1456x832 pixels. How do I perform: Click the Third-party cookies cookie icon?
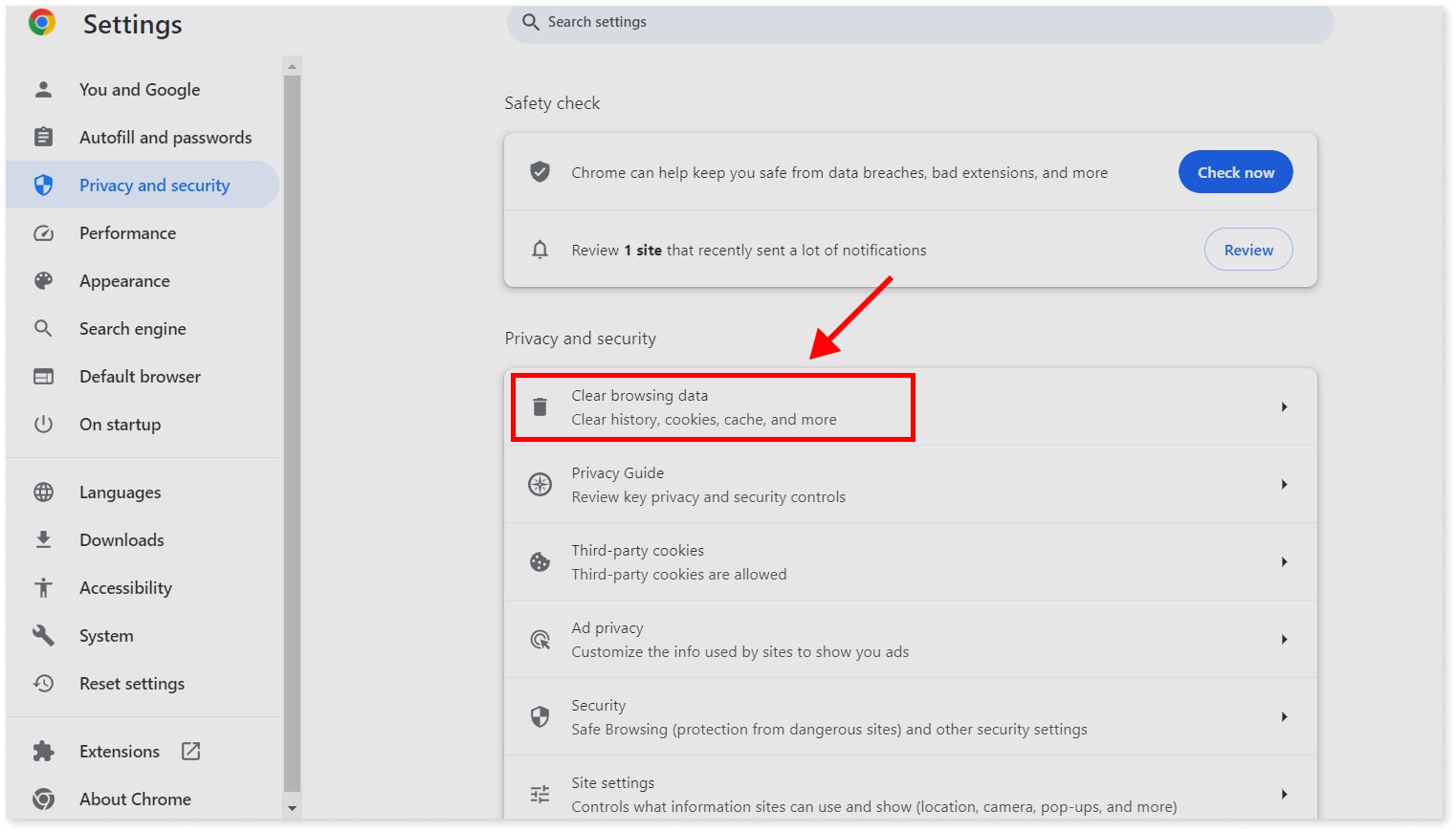pyautogui.click(x=540, y=561)
